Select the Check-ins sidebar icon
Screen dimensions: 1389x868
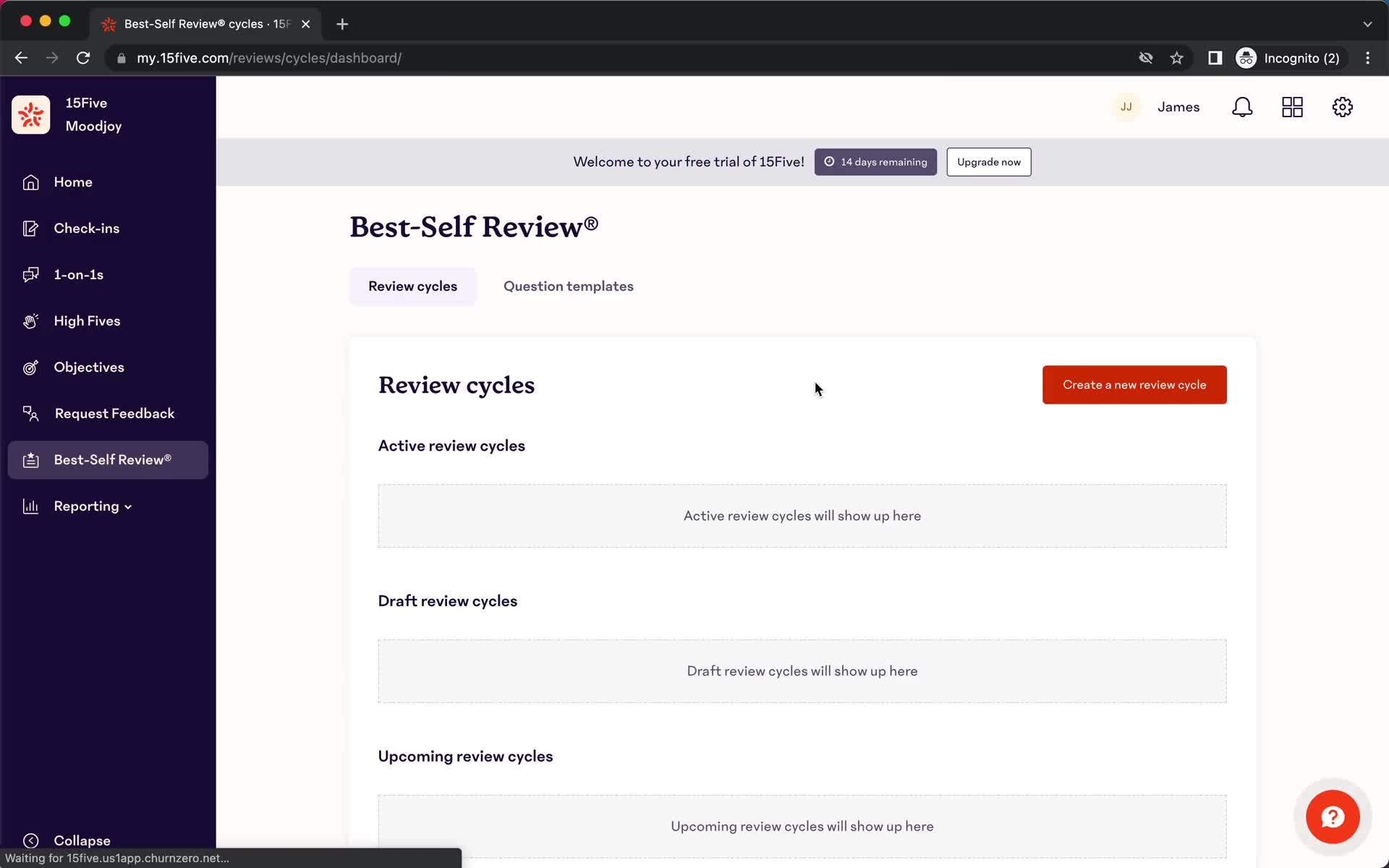coord(30,228)
